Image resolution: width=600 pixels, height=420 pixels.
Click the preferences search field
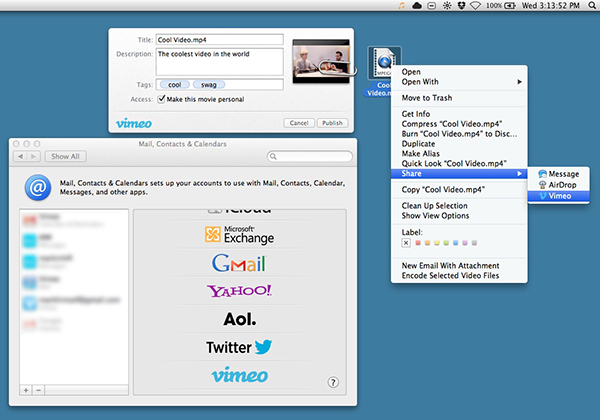310,156
